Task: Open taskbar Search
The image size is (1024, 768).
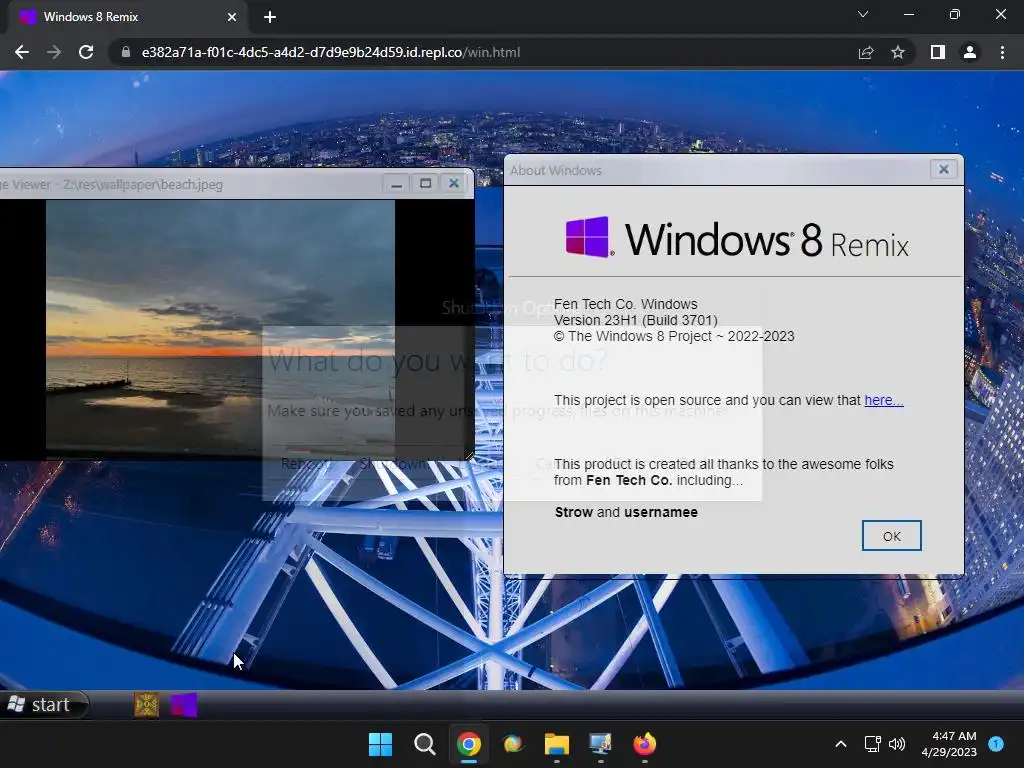Action: [x=424, y=744]
